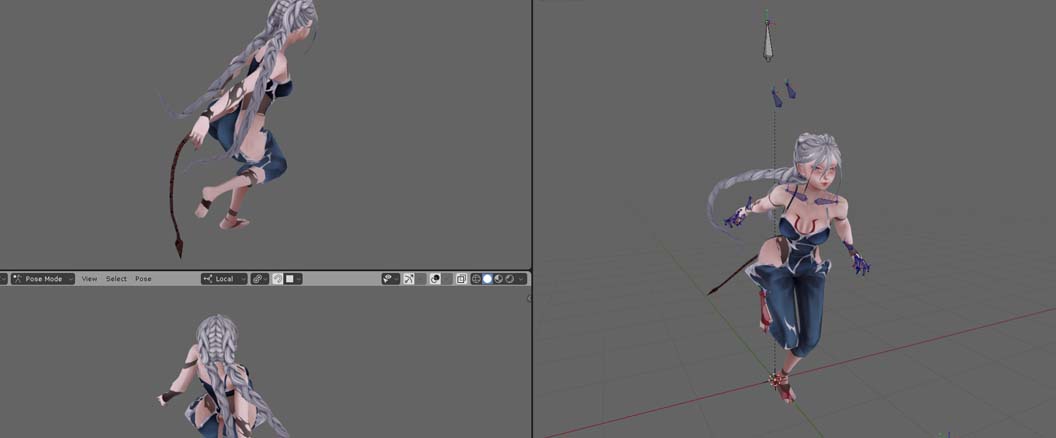Open the object types visibility dropdown

[391, 279]
